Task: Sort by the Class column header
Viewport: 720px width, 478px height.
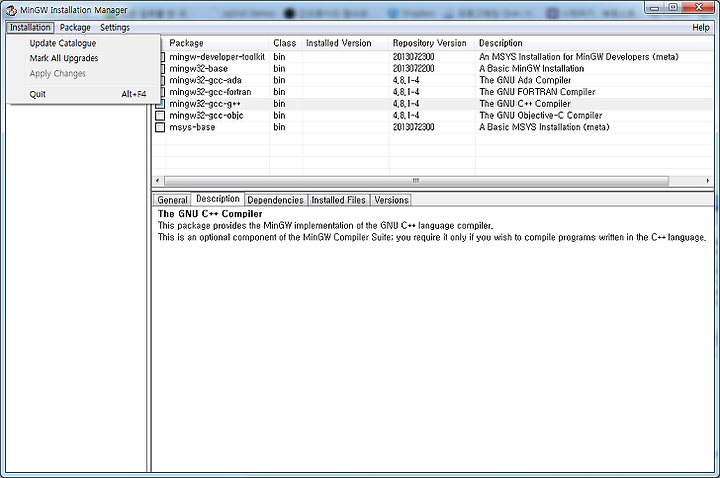Action: (286, 43)
